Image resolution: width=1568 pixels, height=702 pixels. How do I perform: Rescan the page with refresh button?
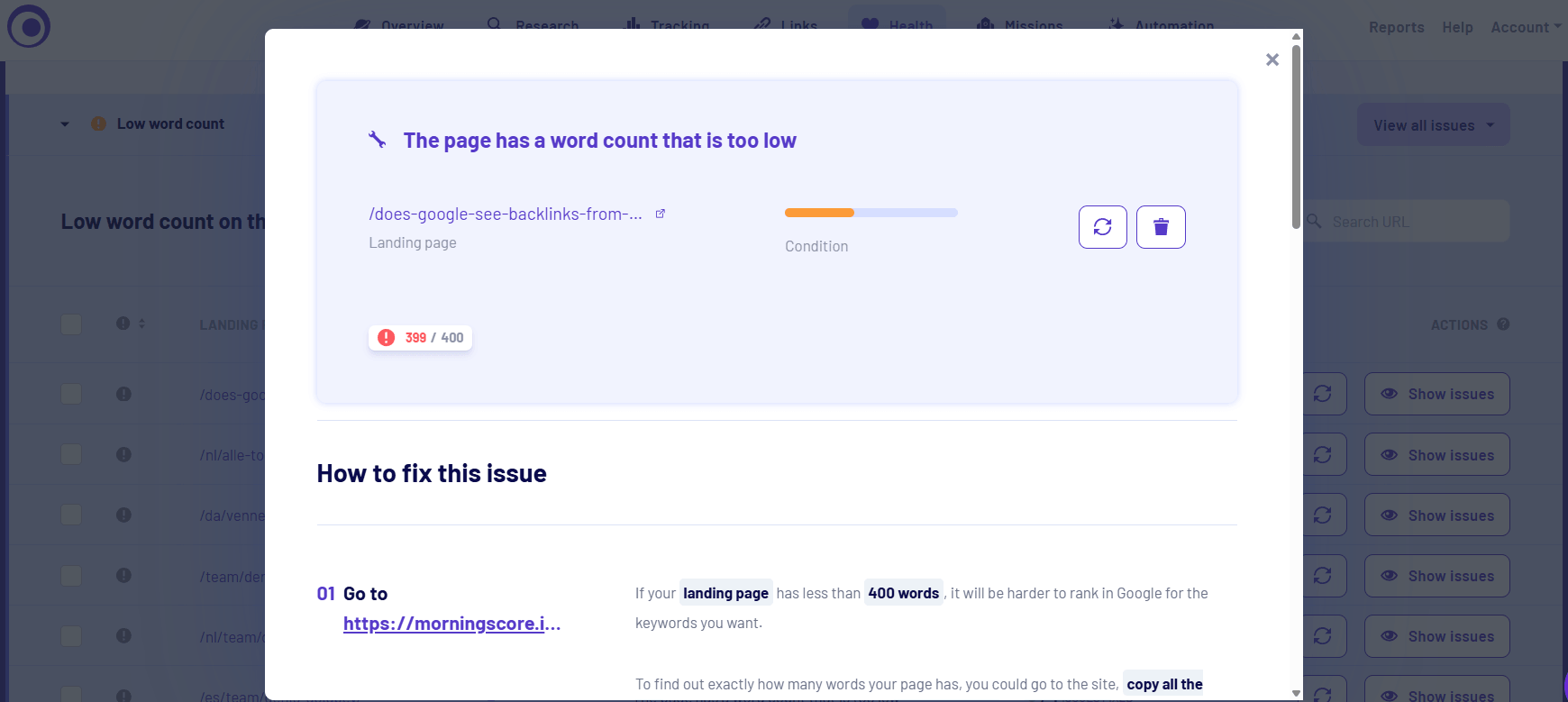[1103, 227]
